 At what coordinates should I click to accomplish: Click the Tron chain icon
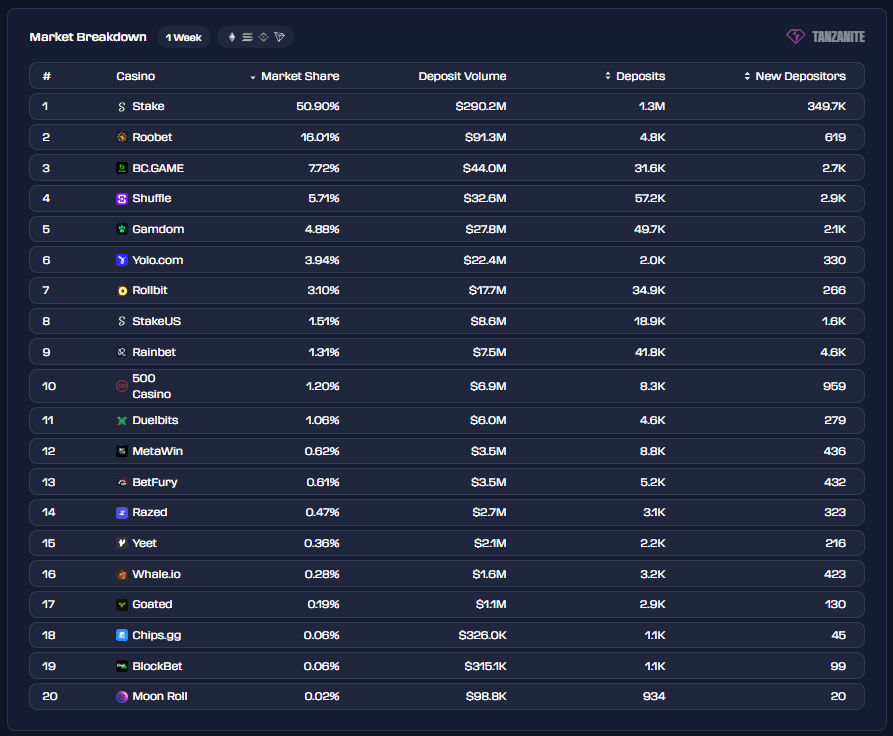(x=279, y=37)
